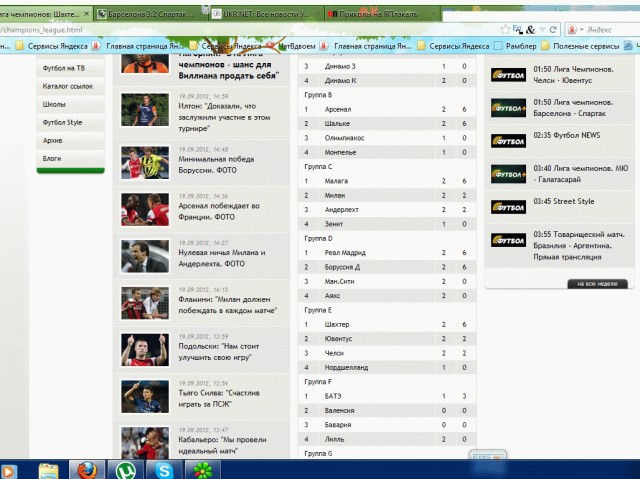Open Архив in the sidebar menu

71,140
